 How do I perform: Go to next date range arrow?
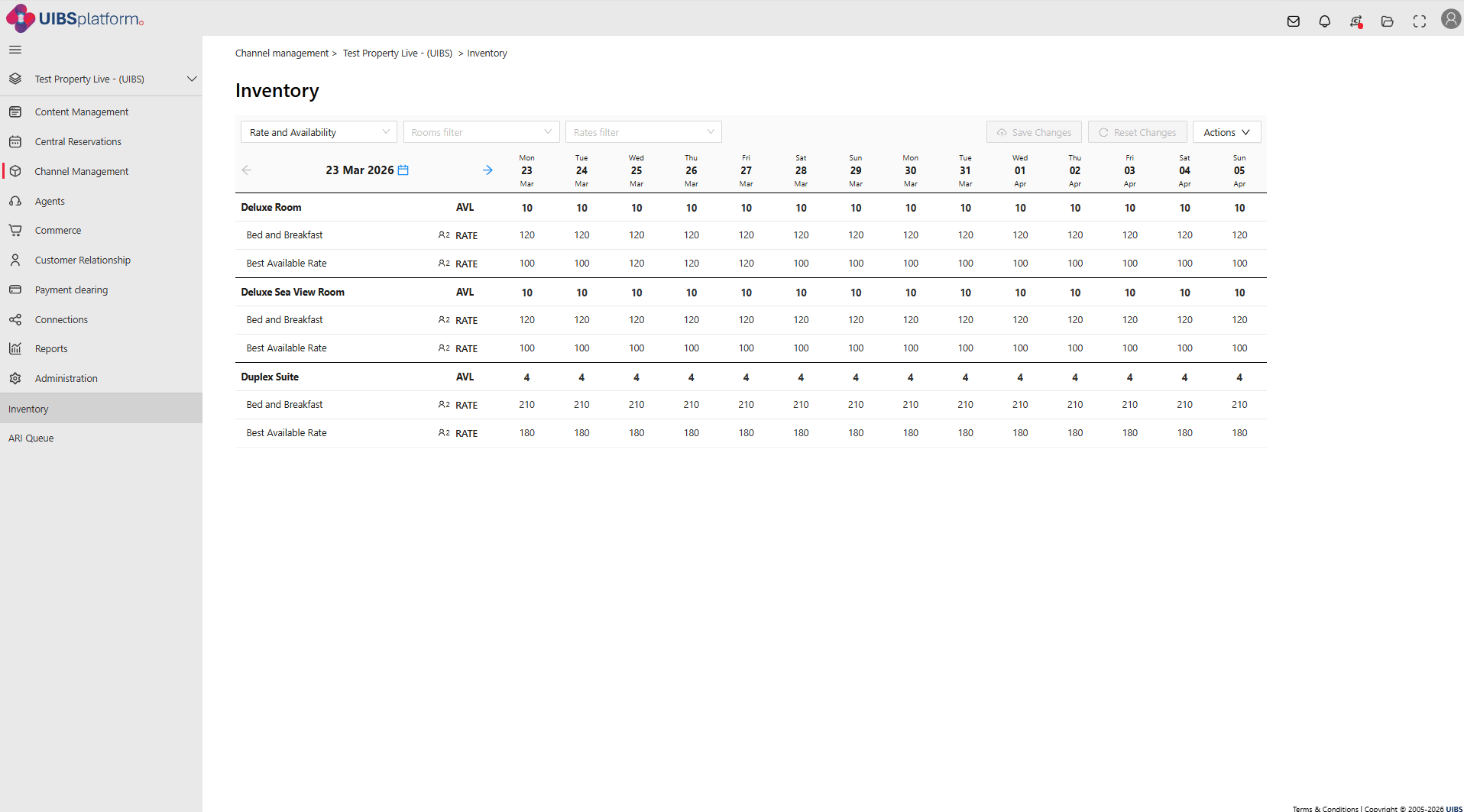pyautogui.click(x=487, y=170)
